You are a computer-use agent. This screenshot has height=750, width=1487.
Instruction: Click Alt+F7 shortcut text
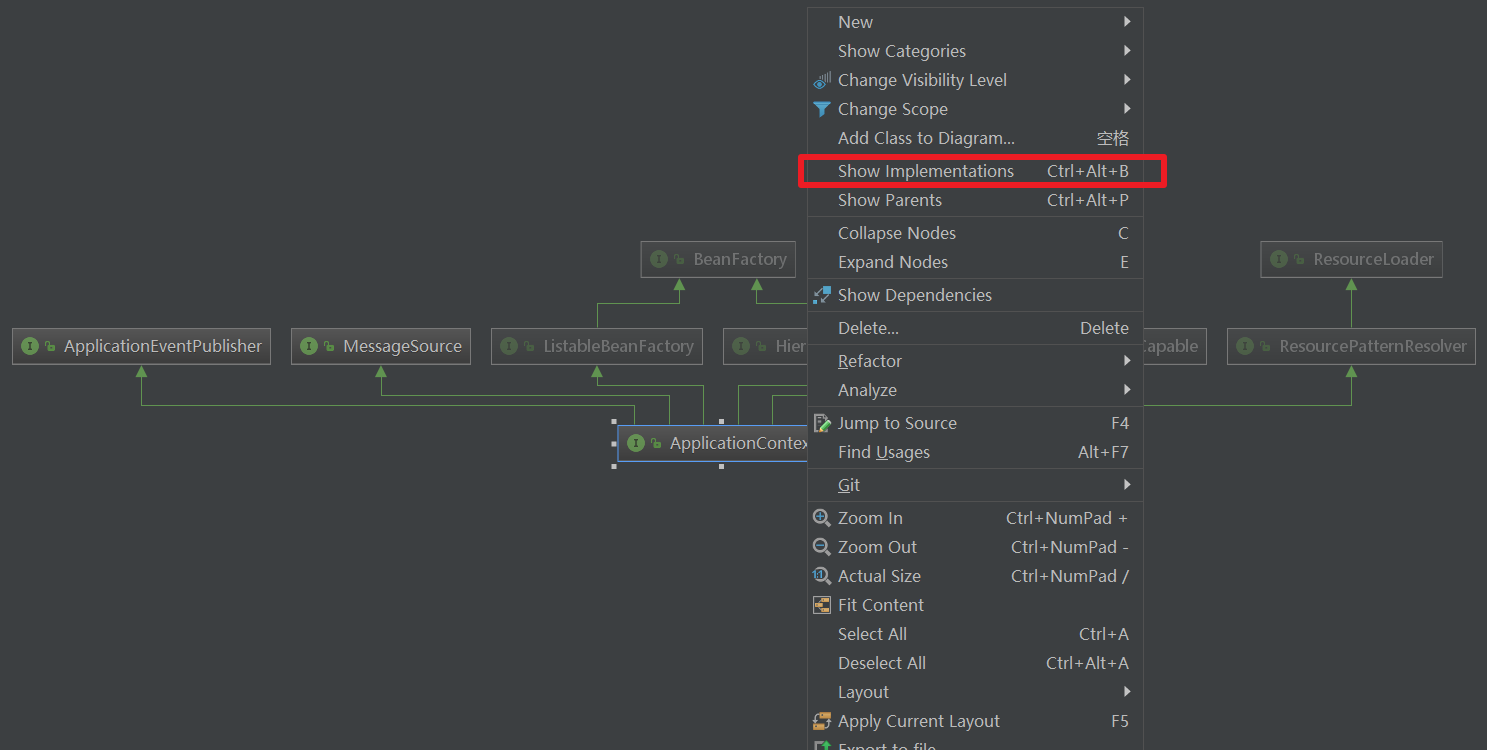pyautogui.click(x=1103, y=452)
